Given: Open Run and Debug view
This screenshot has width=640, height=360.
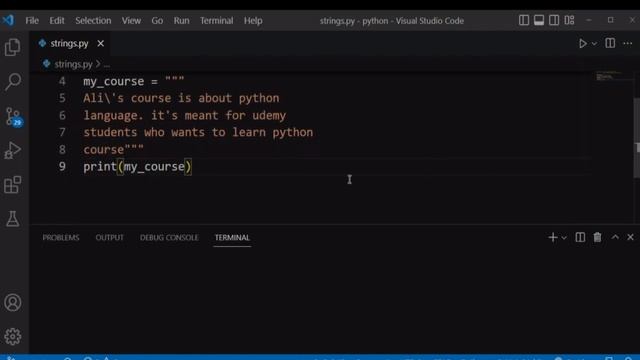Looking at the screenshot, I should [x=13, y=151].
